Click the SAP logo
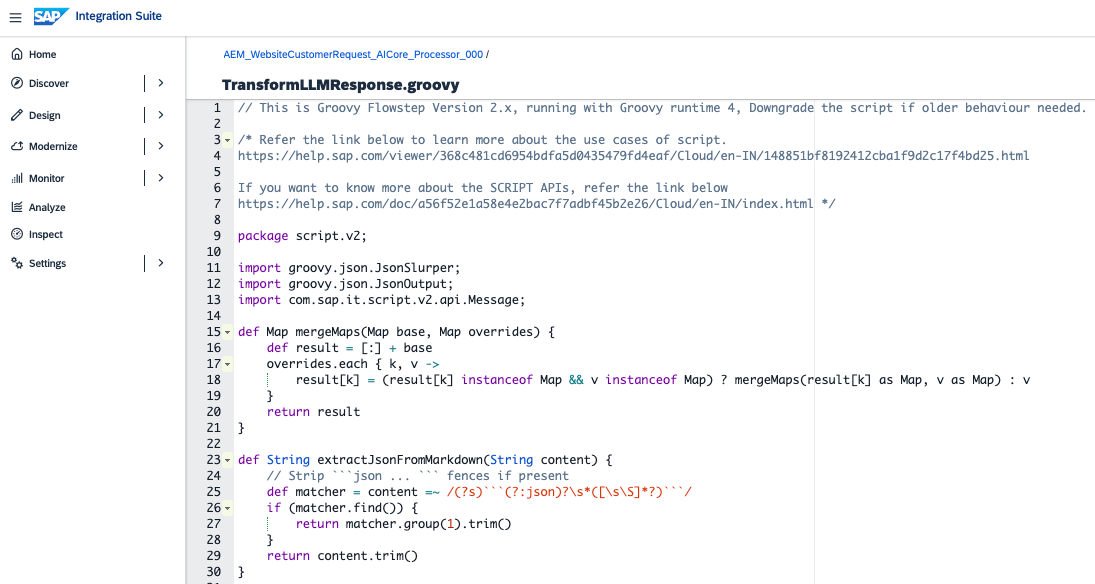 51,16
